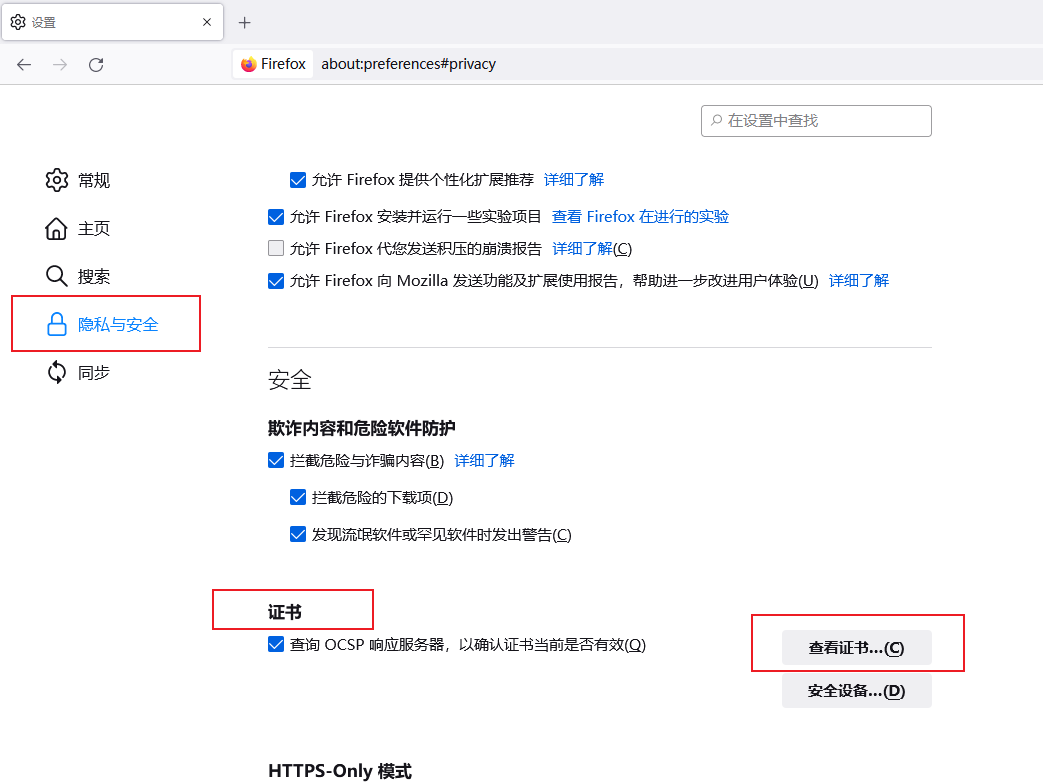Switch to the 设置 browser tab
The image size is (1043, 782).
(100, 22)
